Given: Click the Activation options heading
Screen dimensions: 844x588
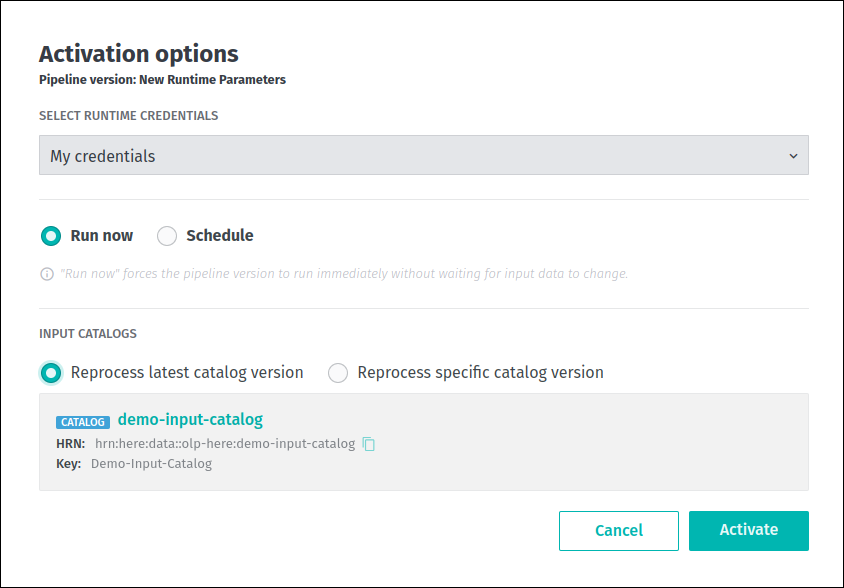Looking at the screenshot, I should pos(139,54).
